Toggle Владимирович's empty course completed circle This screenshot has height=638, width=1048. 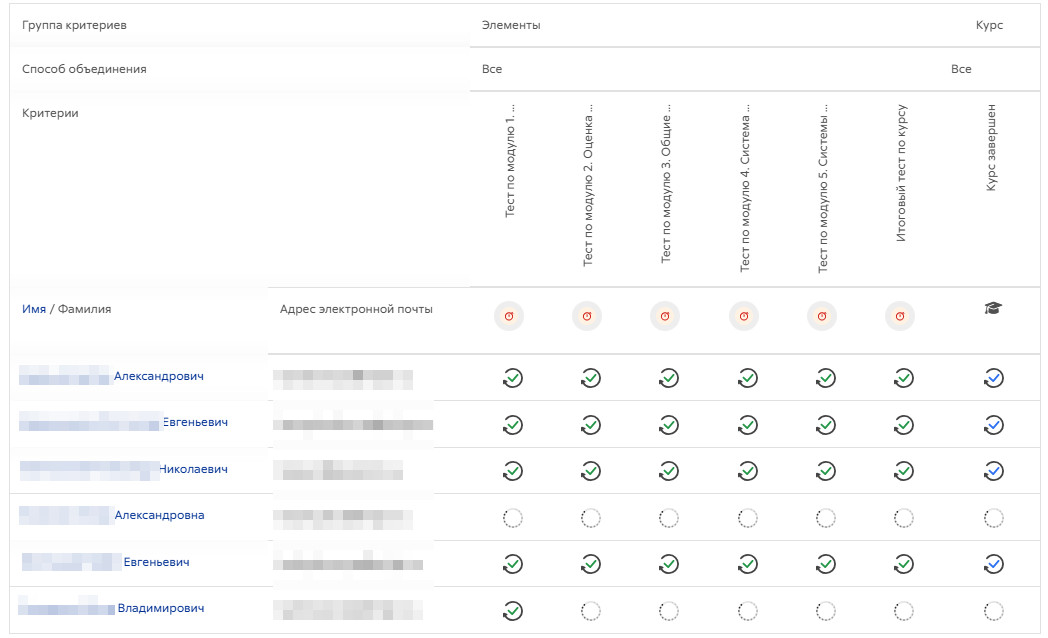pyautogui.click(x=994, y=611)
